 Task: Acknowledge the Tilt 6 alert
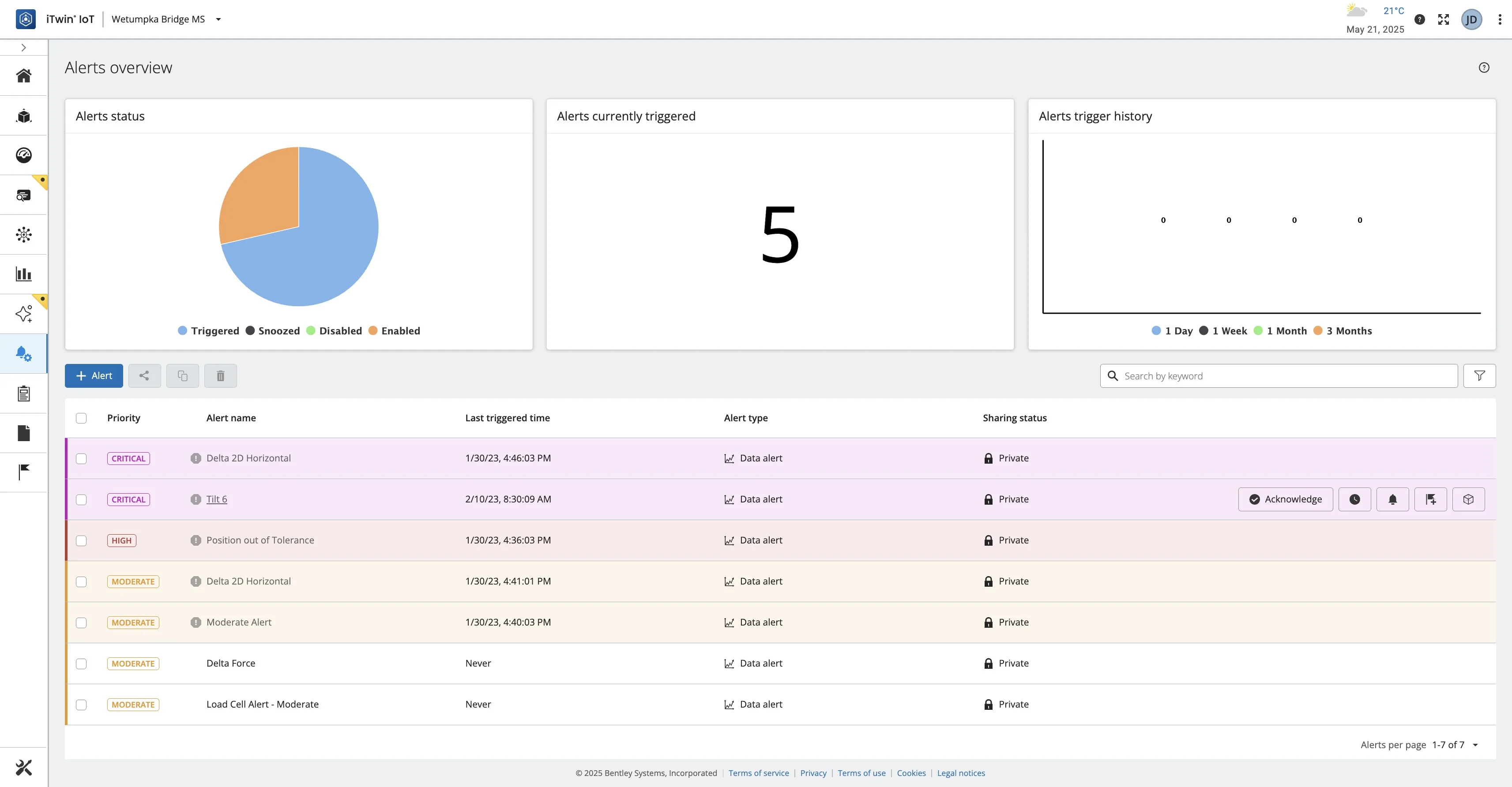click(1286, 499)
